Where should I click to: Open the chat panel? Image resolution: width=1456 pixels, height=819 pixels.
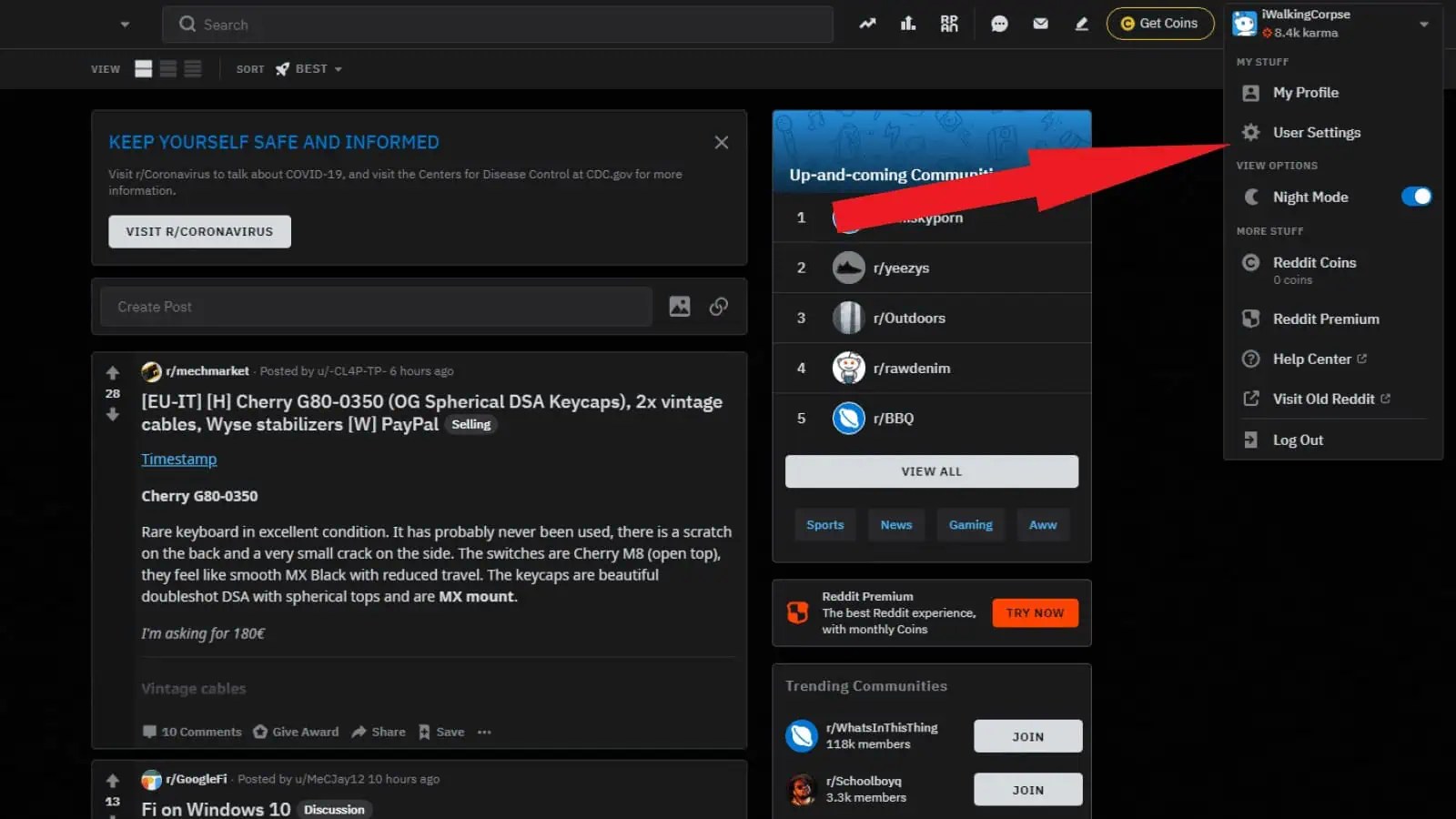(x=999, y=24)
